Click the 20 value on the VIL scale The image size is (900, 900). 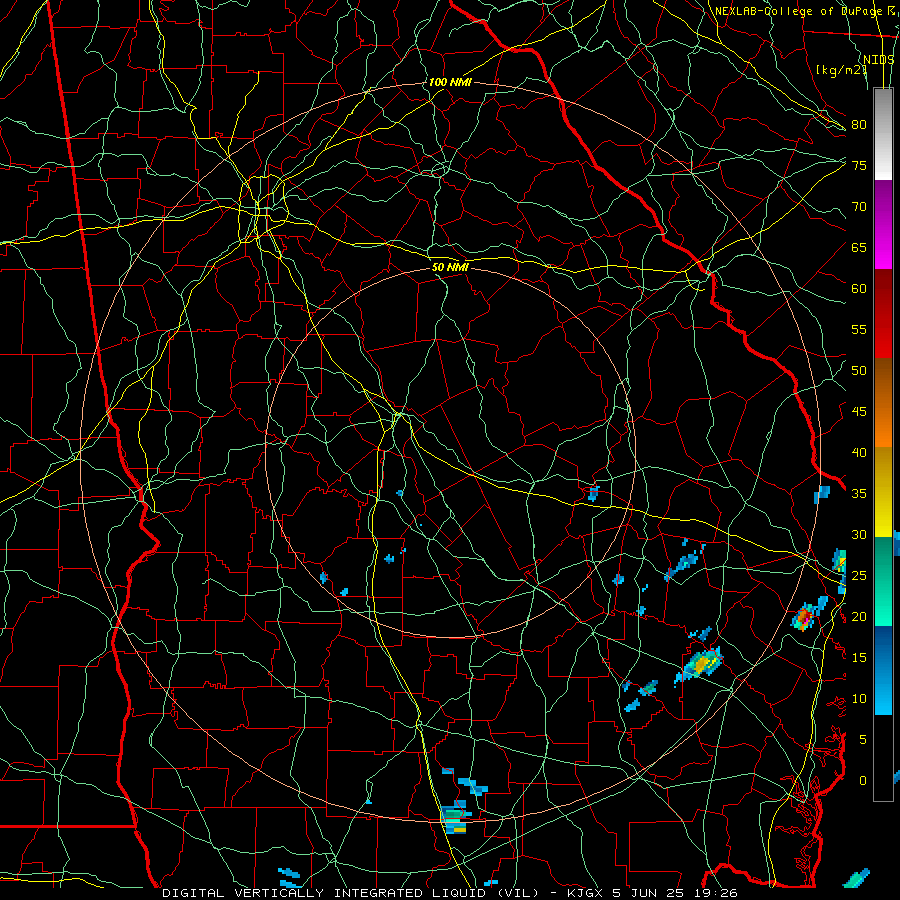[859, 616]
